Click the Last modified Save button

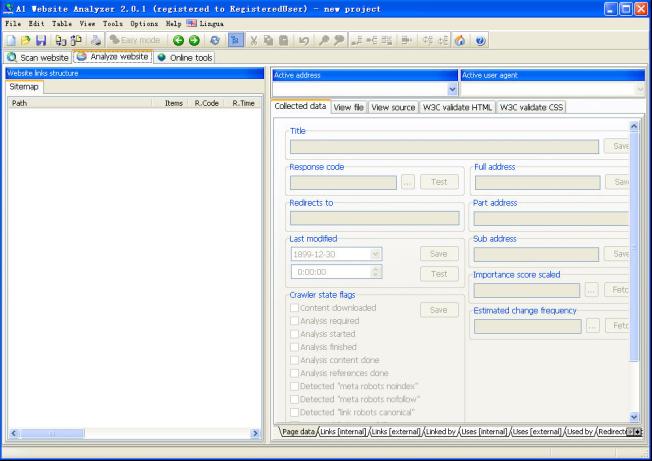click(439, 254)
